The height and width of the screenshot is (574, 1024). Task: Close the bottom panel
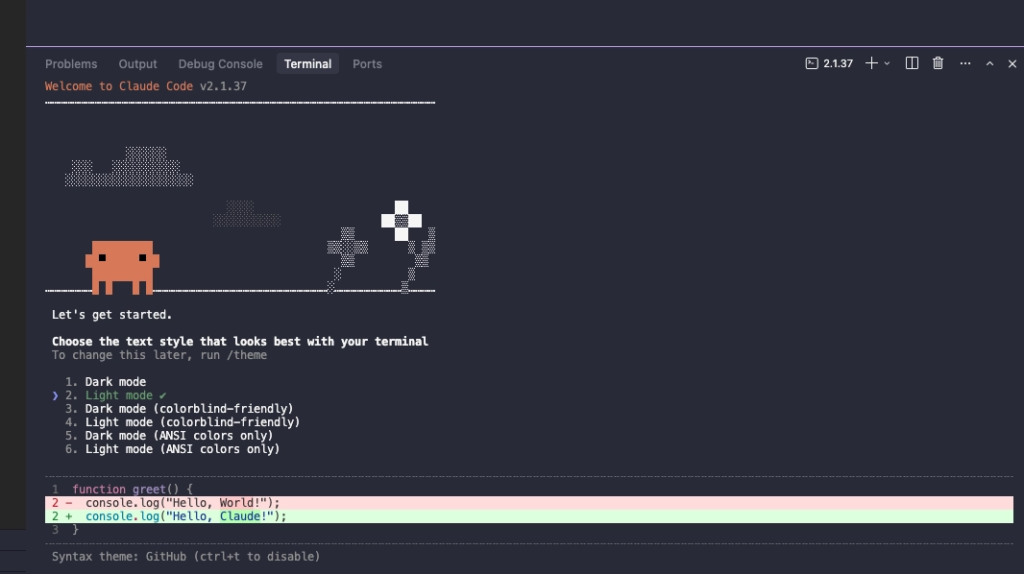pos(1012,63)
